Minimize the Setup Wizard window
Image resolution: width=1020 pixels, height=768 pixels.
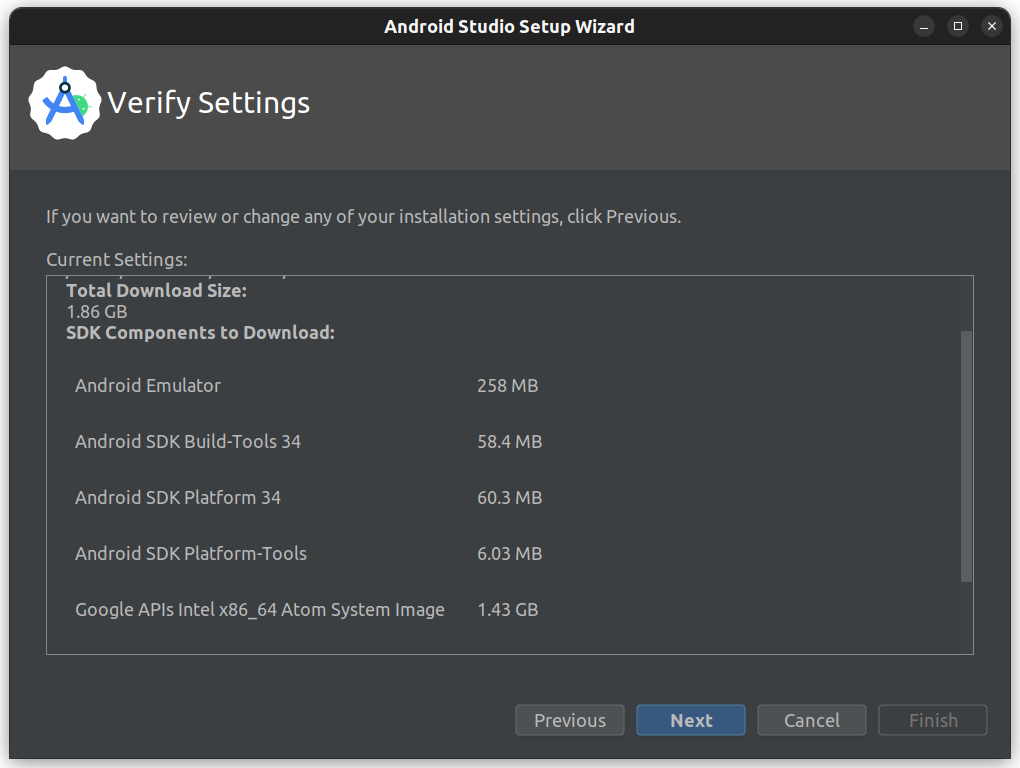click(924, 26)
